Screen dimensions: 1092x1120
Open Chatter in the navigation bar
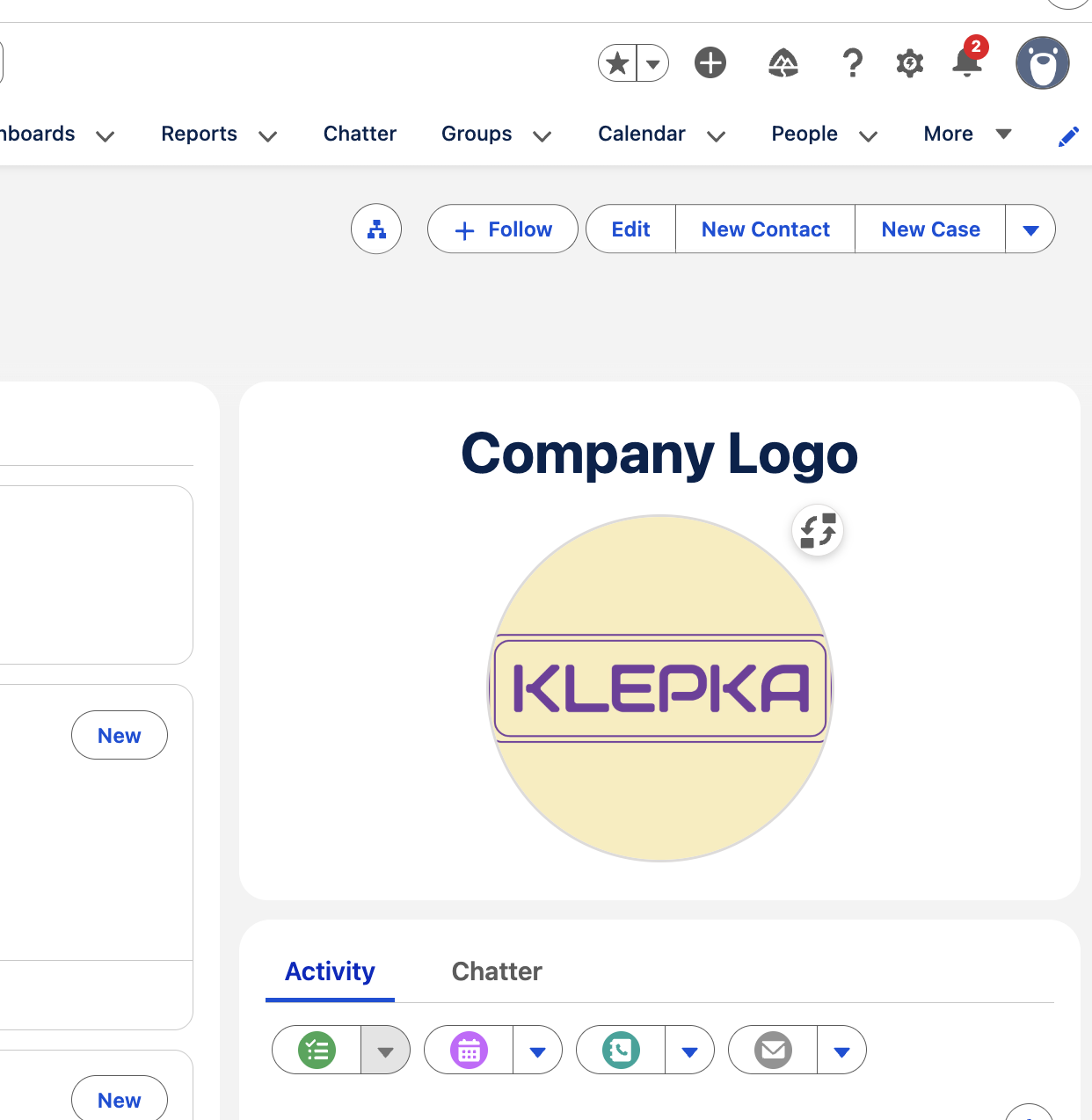[360, 134]
